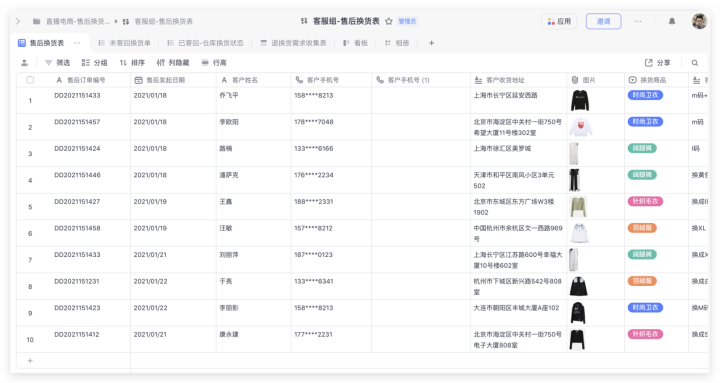
Task: Select address cell 大连市朝阳区丰城大厦A座102
Action: coord(518,313)
